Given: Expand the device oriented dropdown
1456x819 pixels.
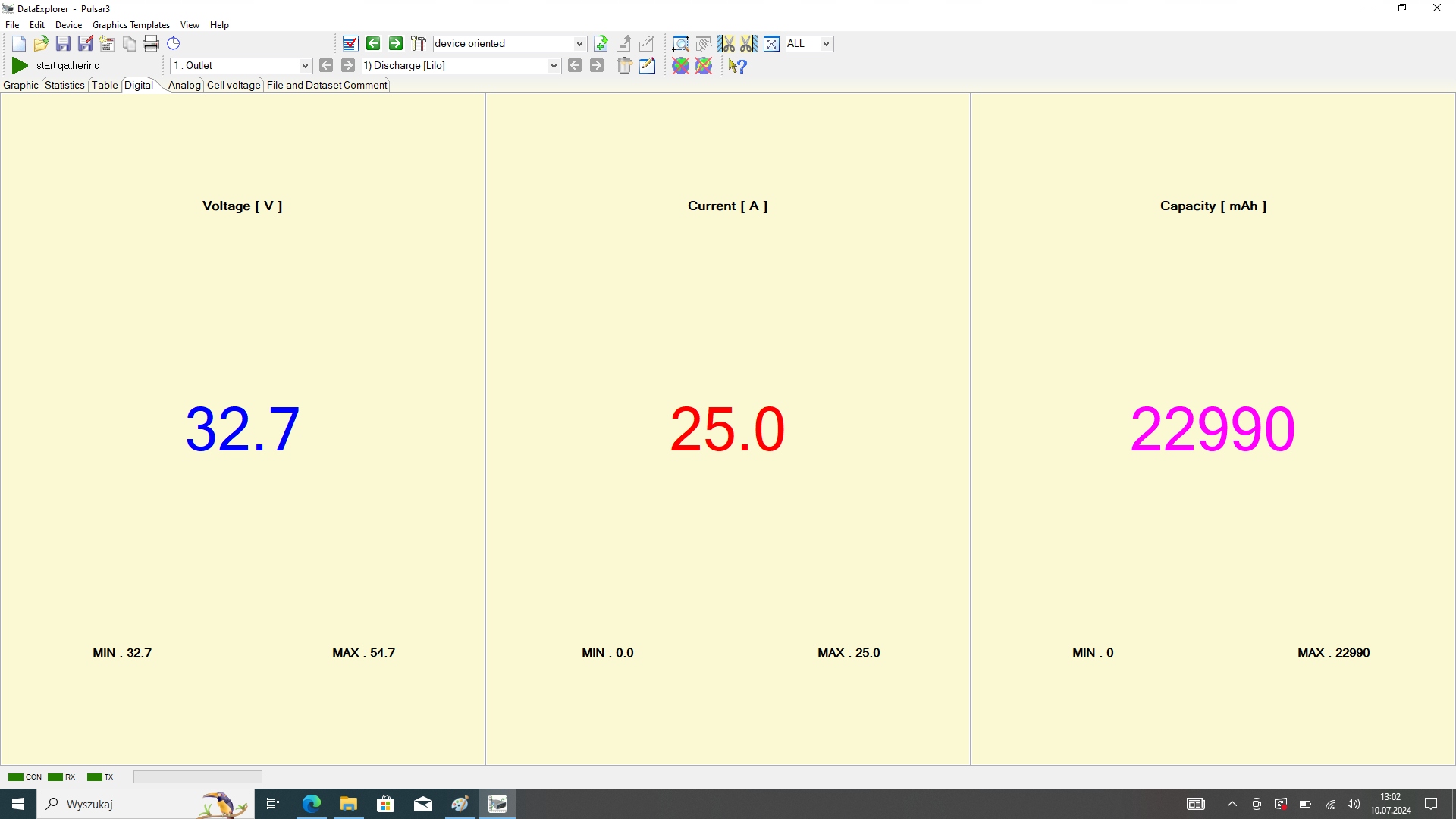Looking at the screenshot, I should point(579,44).
